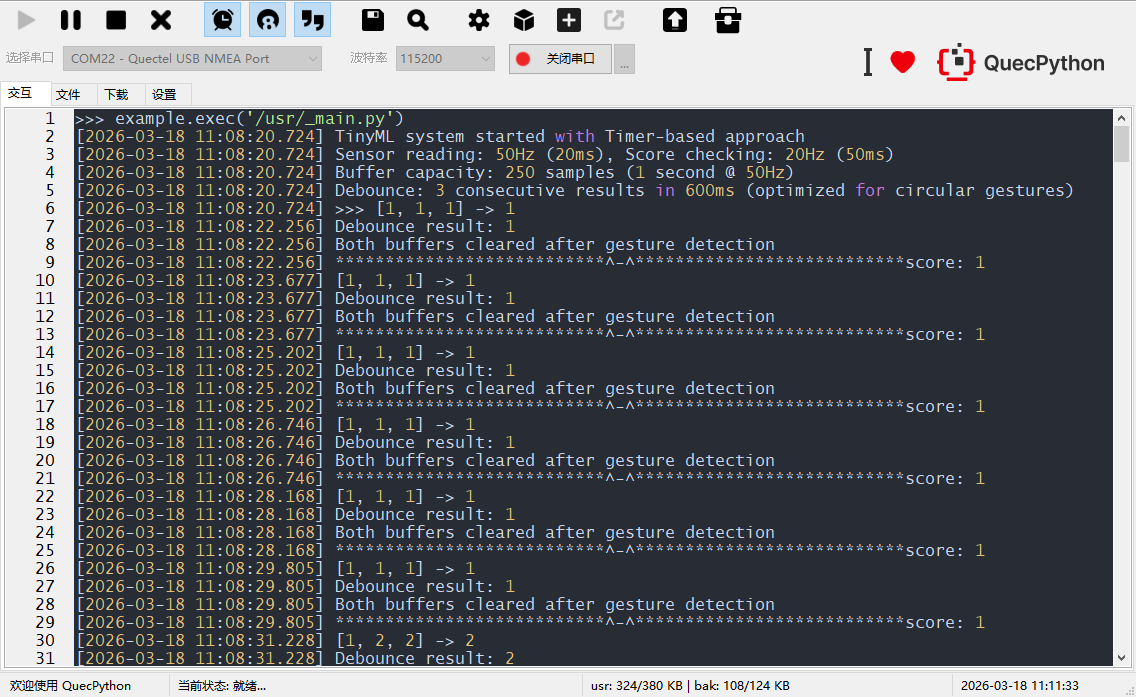Toggle the alarm clock timestamp button
Image resolution: width=1136 pixels, height=697 pixels.
pyautogui.click(x=222, y=20)
